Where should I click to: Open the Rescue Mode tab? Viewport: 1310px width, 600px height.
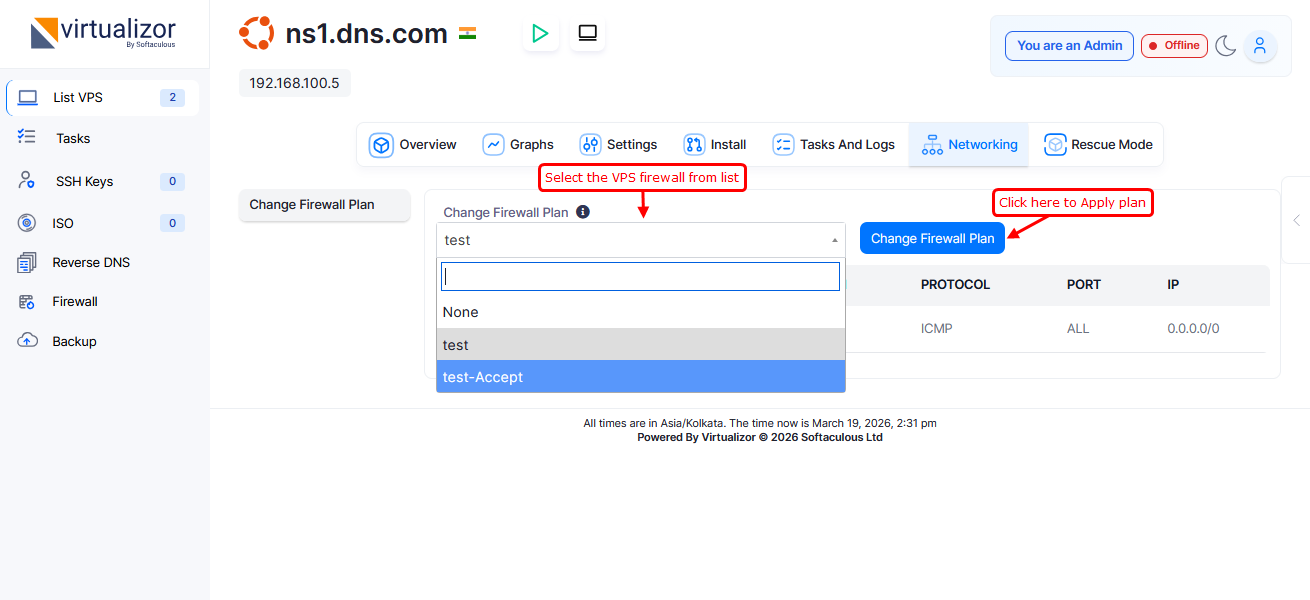[1098, 145]
